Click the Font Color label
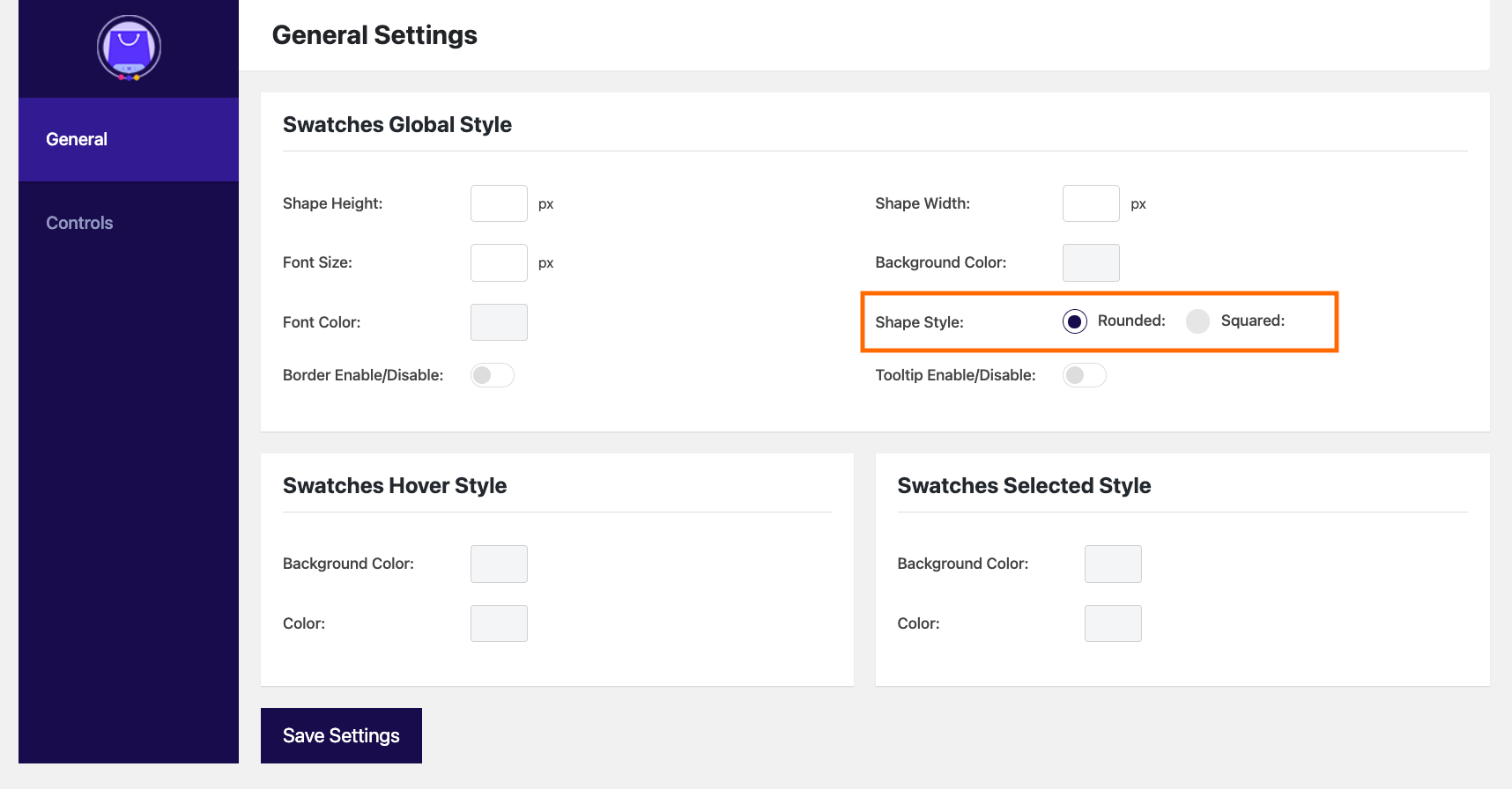 tap(322, 322)
